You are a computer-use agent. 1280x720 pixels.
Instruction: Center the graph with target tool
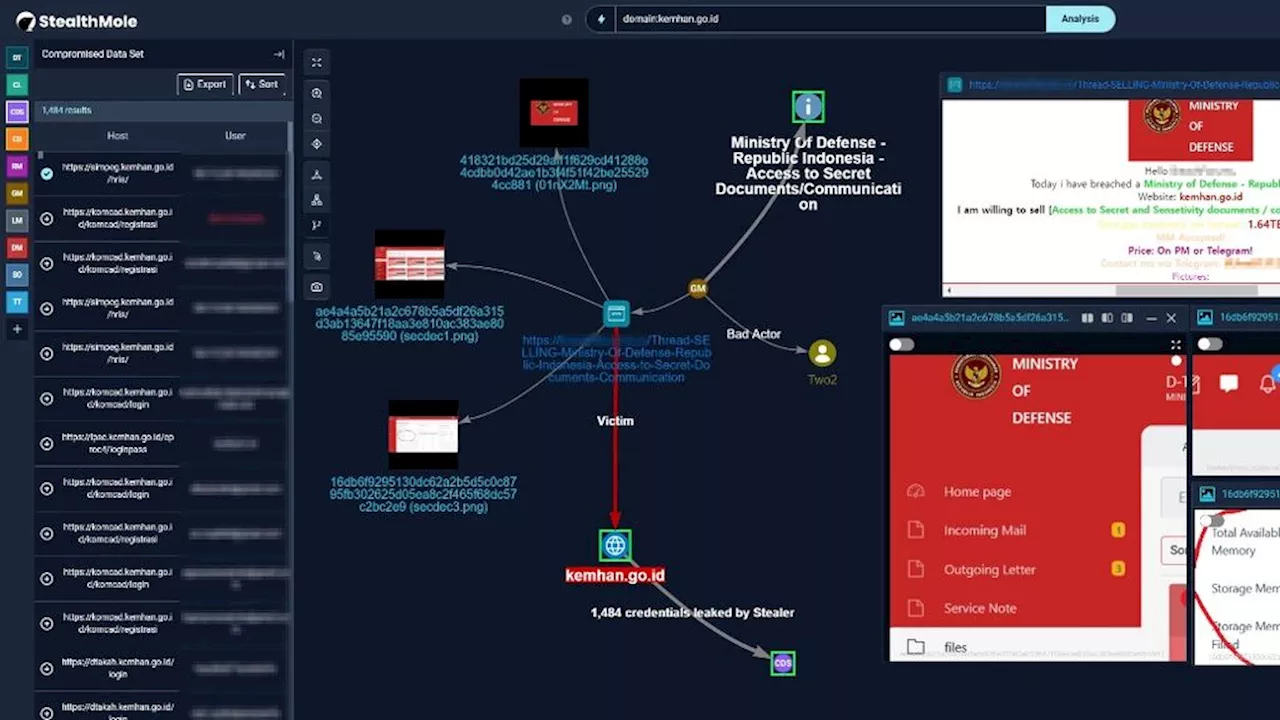[x=316, y=144]
